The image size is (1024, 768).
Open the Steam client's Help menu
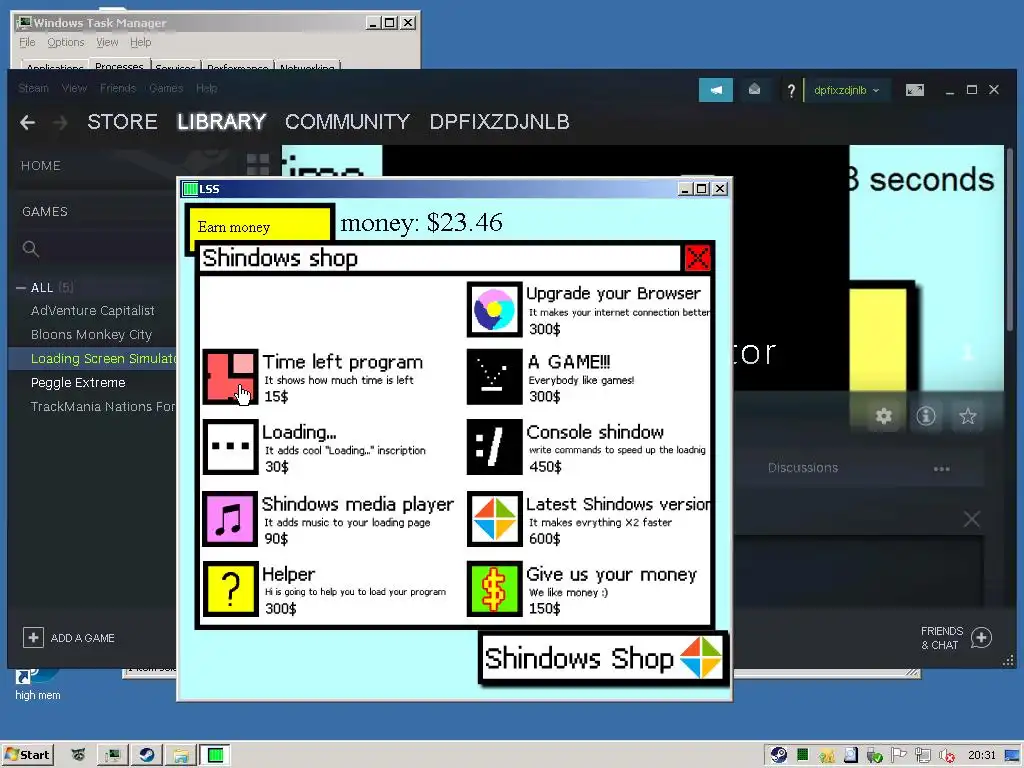[x=206, y=88]
